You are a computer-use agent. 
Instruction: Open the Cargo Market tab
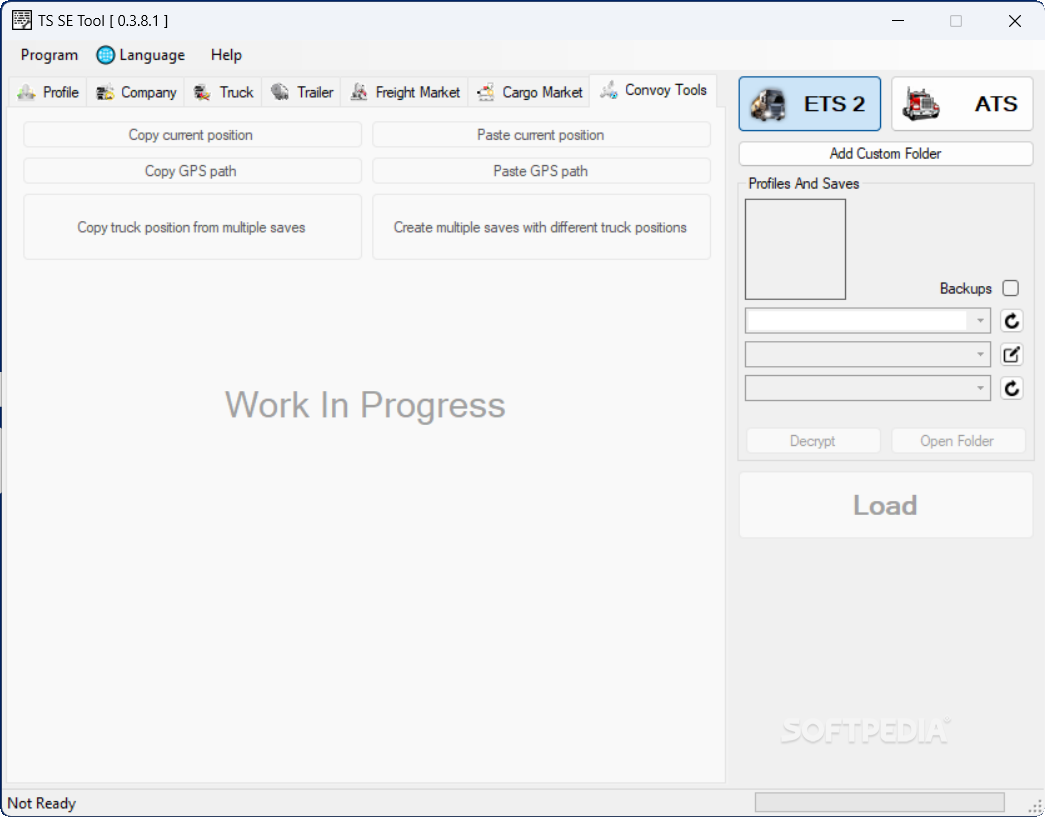(529, 92)
